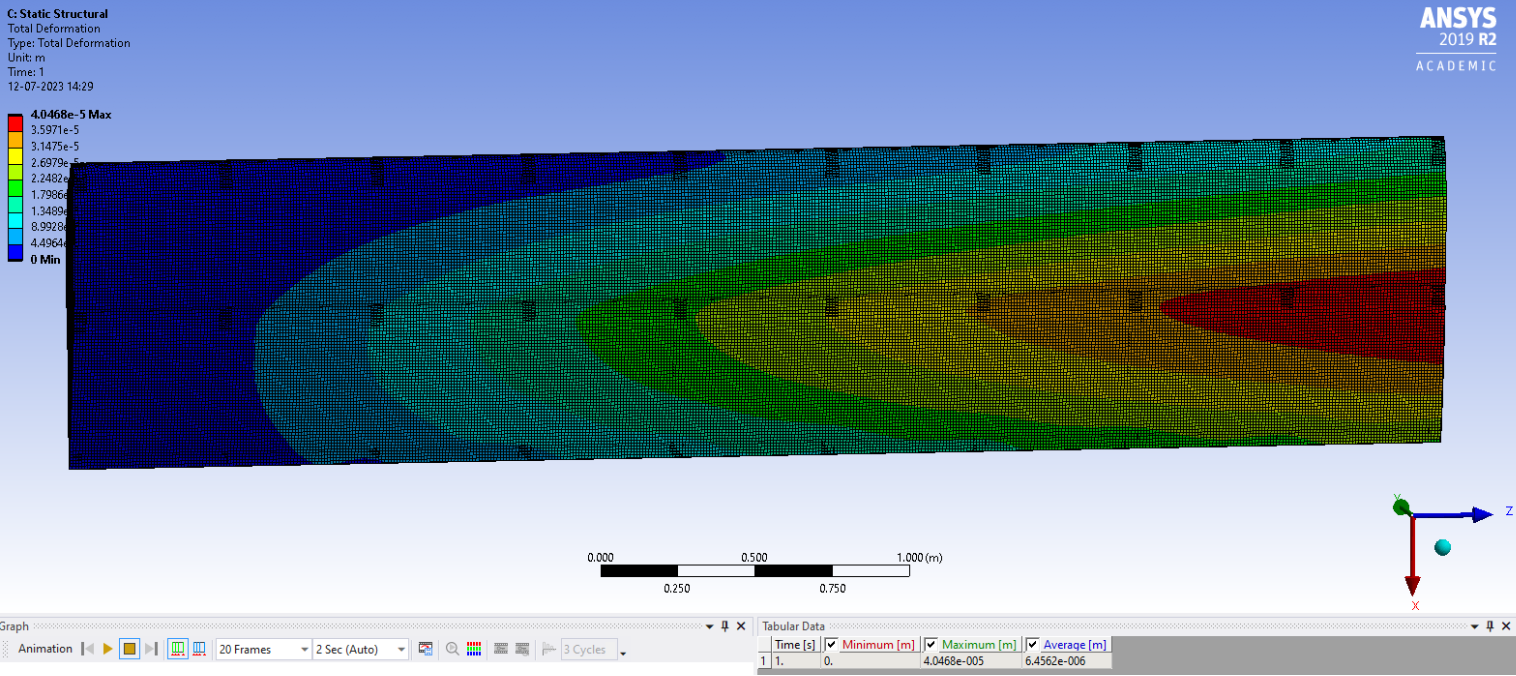Click the 3 Cycles field
The height and width of the screenshot is (676, 1516).
588,649
